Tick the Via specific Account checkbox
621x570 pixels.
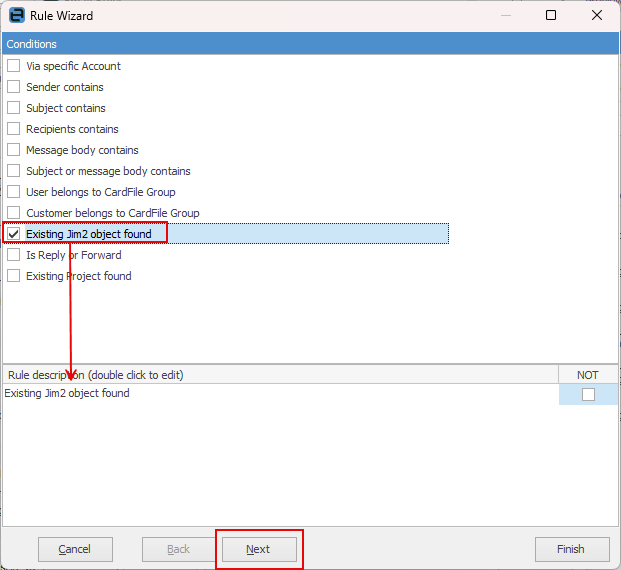pos(13,66)
